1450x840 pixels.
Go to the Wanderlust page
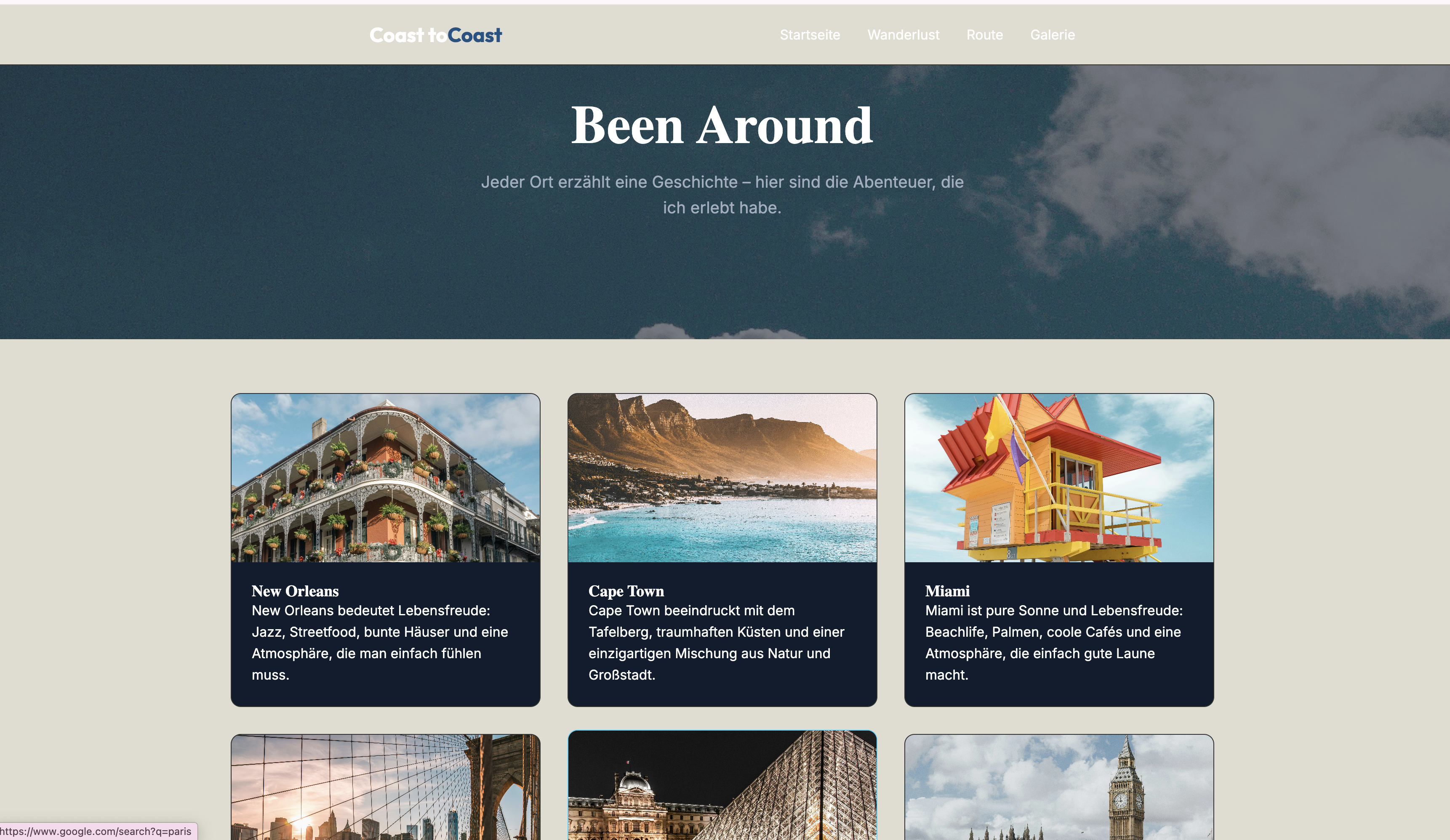click(x=903, y=35)
